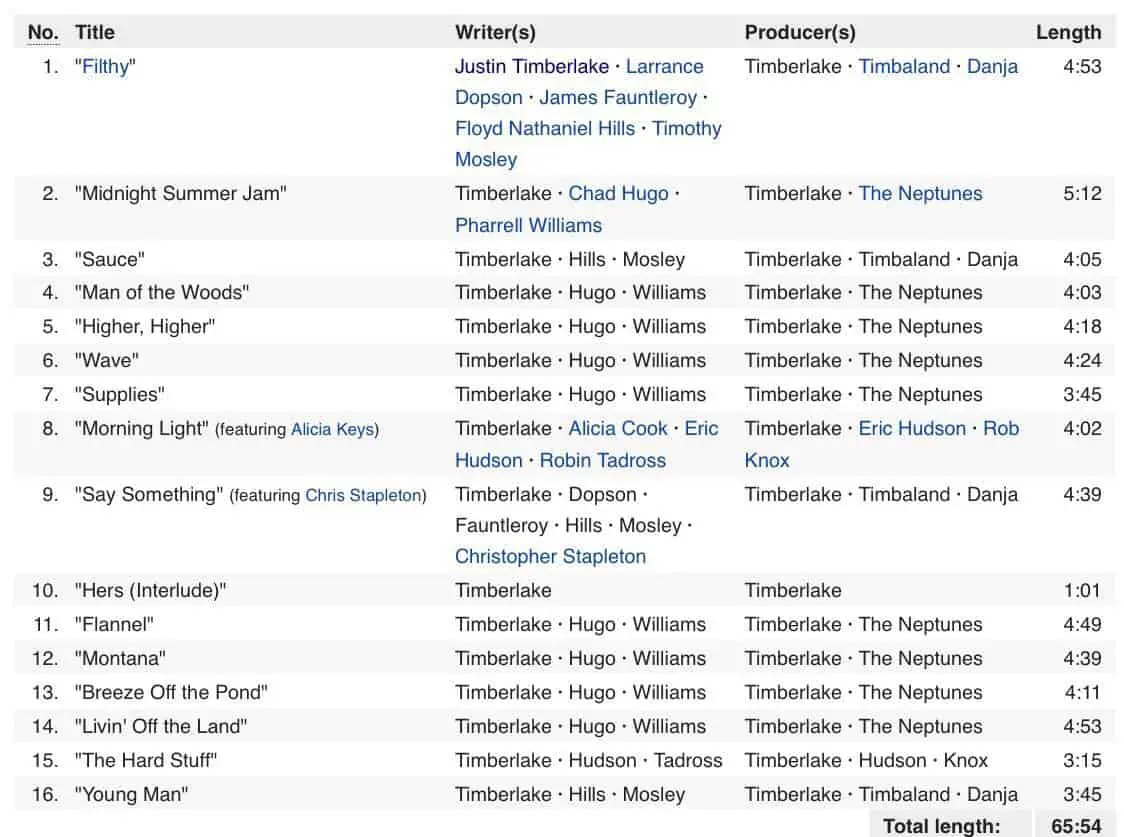Open Eric Hudson link in Producer(s) column
This screenshot has width=1124, height=837.
912,429
